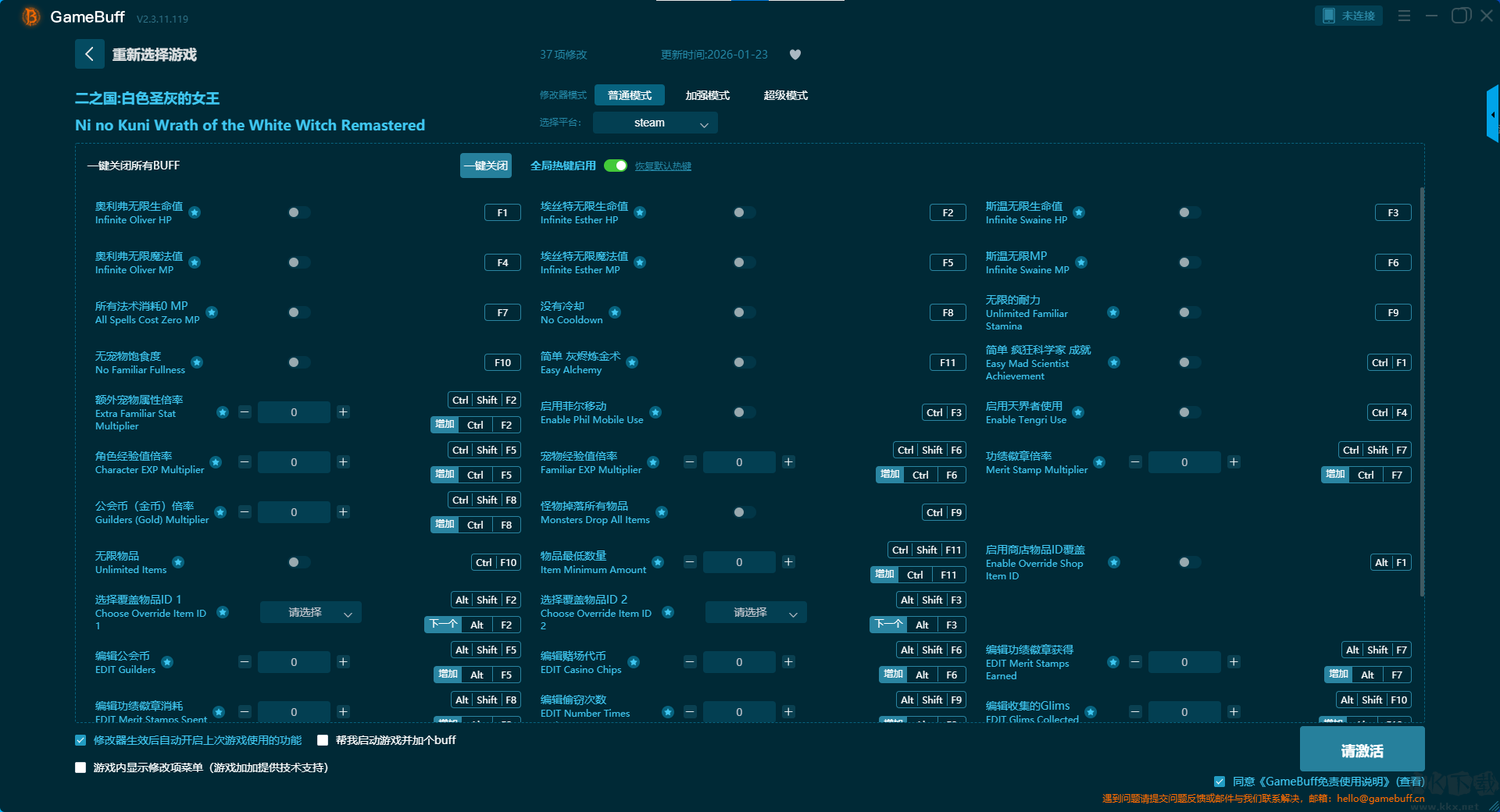The width and height of the screenshot is (1500, 812).
Task: Select 超级模式 mode tab
Action: click(785, 95)
